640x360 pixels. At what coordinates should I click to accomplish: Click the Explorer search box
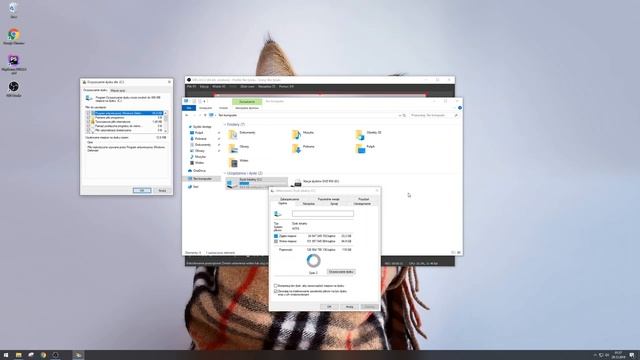pos(435,116)
